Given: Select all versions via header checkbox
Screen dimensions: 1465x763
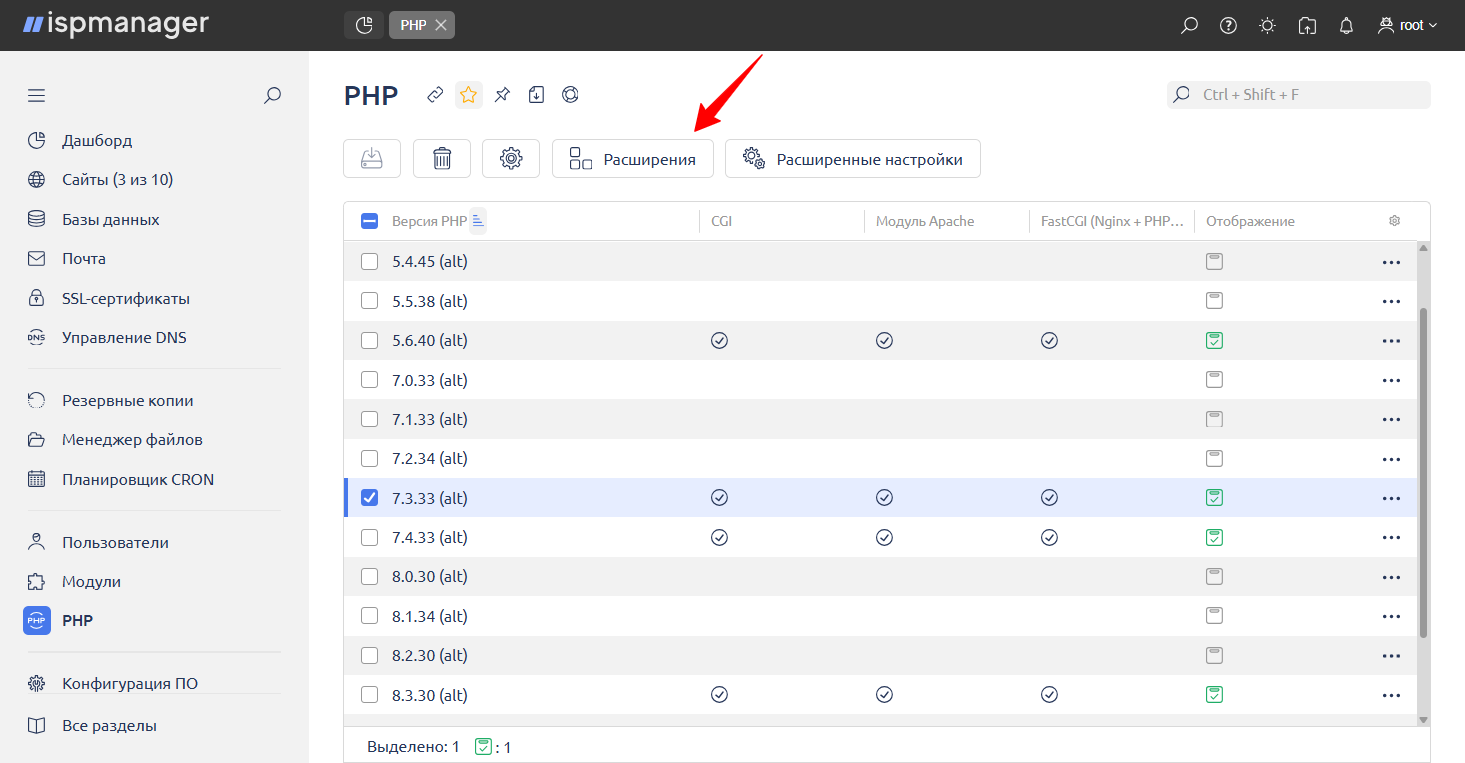Looking at the screenshot, I should [369, 220].
